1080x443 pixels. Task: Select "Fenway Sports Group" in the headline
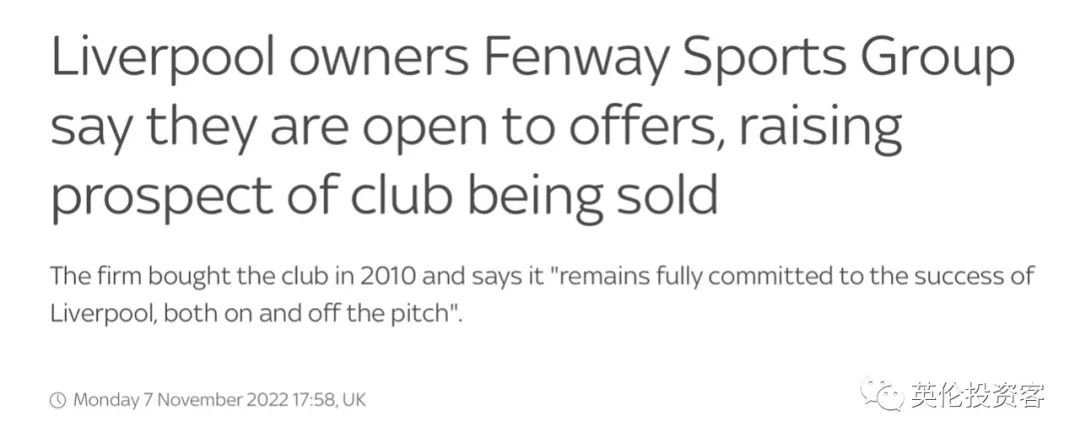[x=747, y=60]
